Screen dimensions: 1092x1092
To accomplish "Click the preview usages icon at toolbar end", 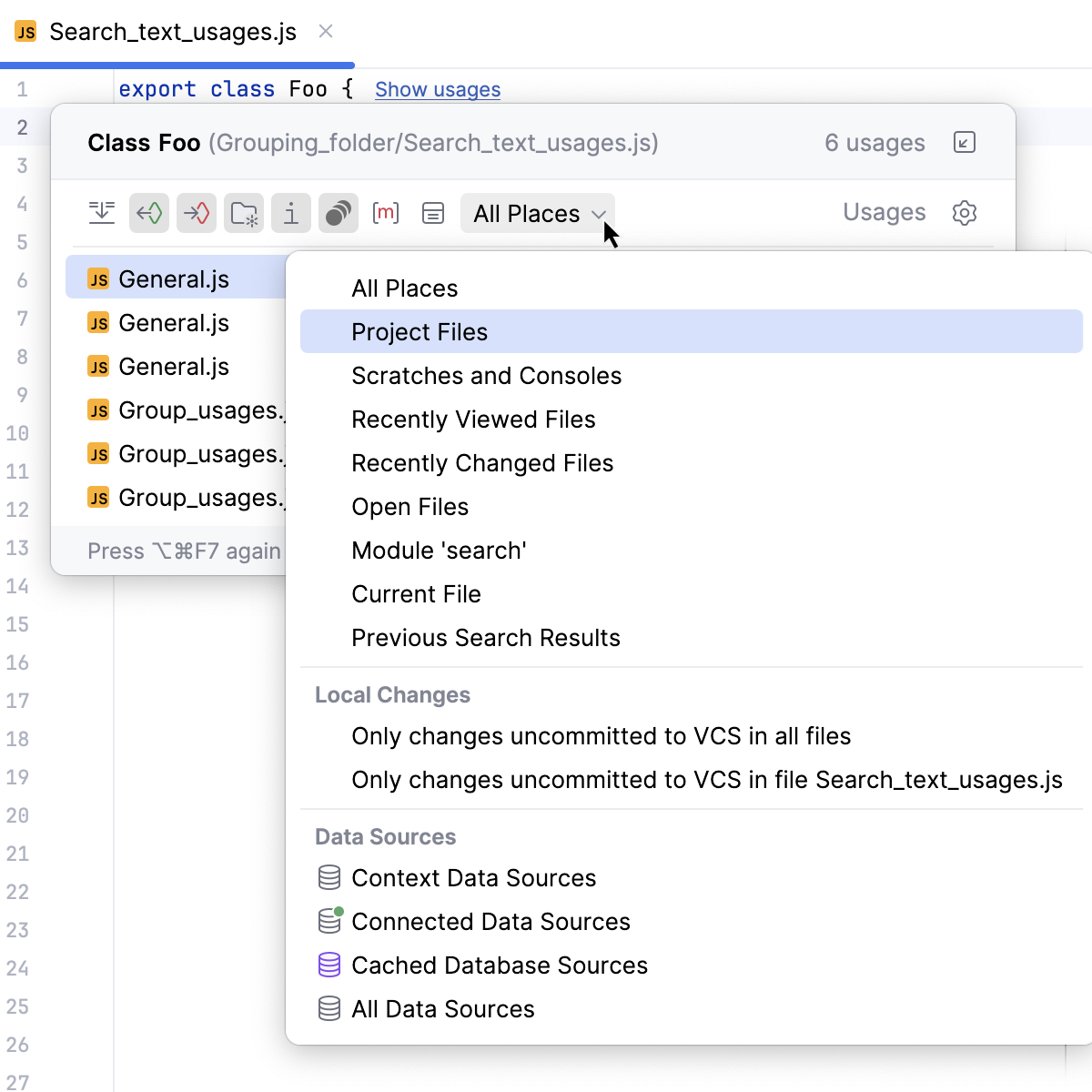I will (433, 213).
